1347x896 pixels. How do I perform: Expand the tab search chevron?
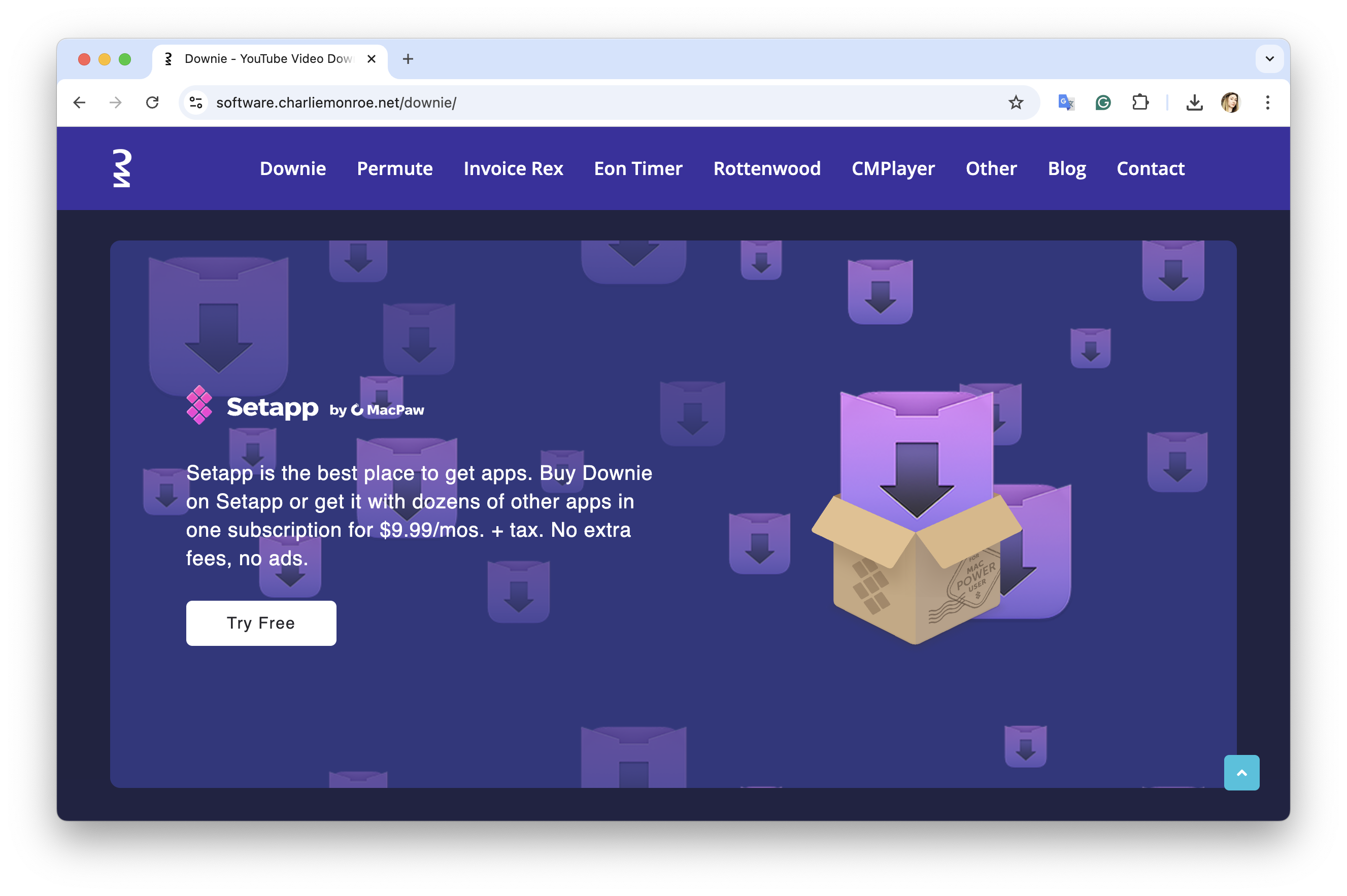[x=1269, y=59]
